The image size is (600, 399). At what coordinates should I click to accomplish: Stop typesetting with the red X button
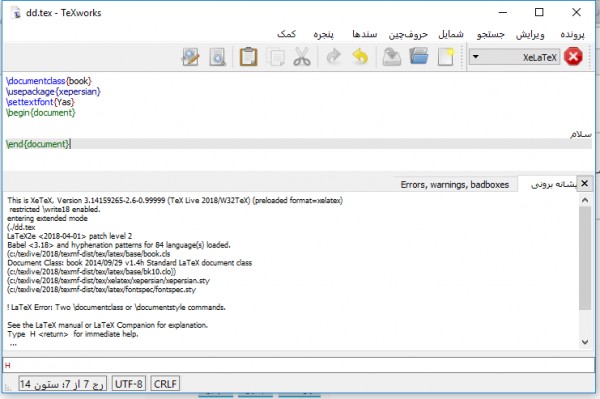(573, 57)
